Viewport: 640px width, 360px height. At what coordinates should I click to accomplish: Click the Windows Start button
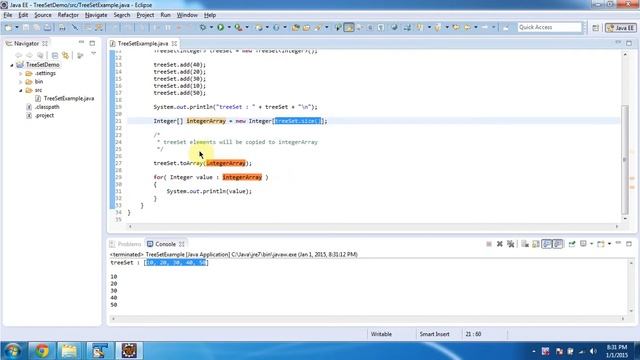tap(13, 351)
